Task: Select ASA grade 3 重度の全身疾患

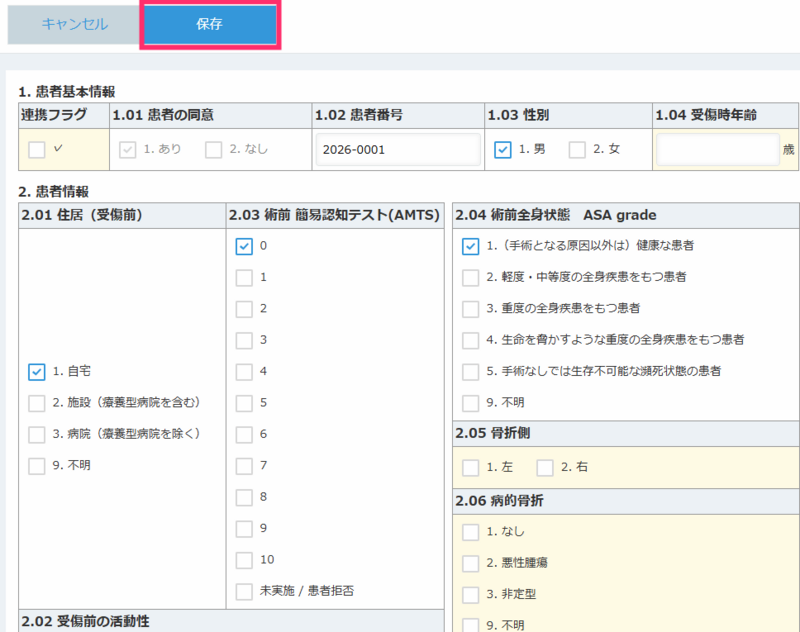Action: [x=470, y=309]
